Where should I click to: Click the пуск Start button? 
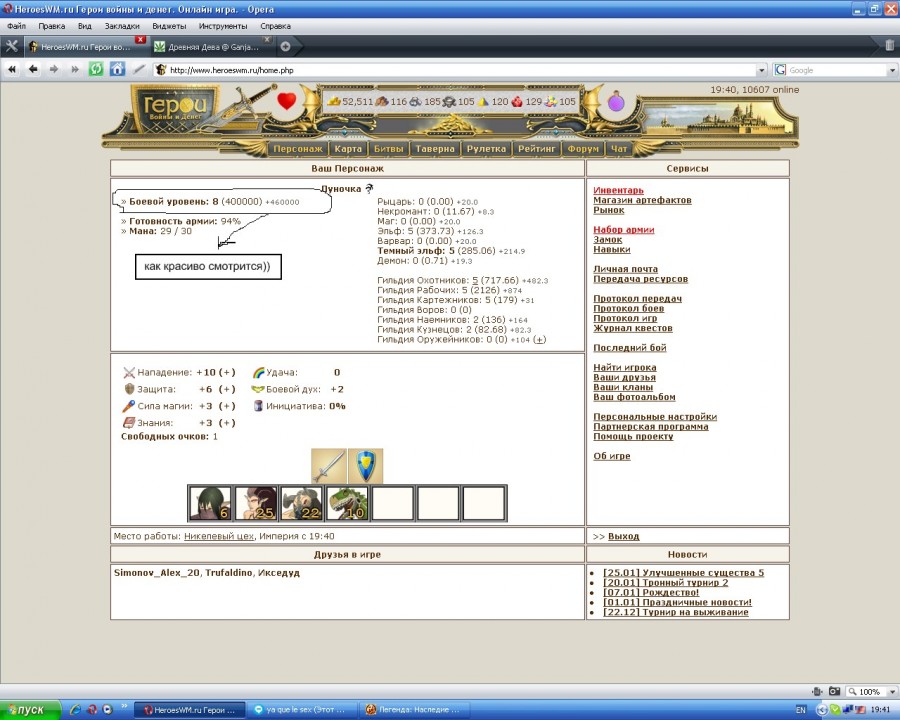(x=30, y=710)
